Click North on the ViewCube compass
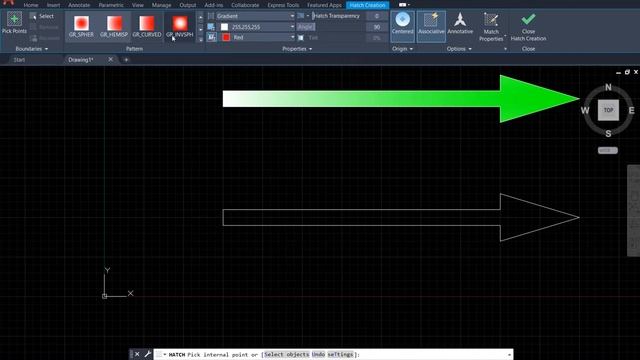This screenshot has height=360, width=640. [x=608, y=87]
